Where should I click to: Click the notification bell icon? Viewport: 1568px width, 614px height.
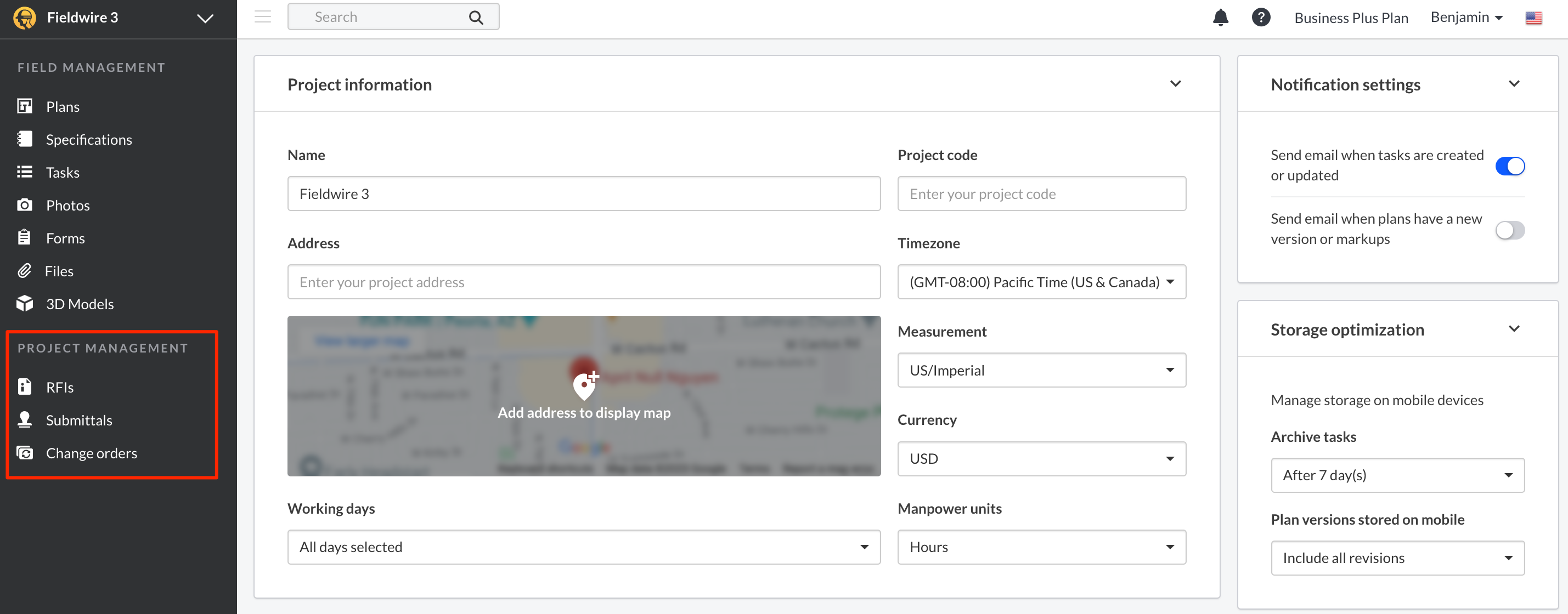pyautogui.click(x=1220, y=18)
